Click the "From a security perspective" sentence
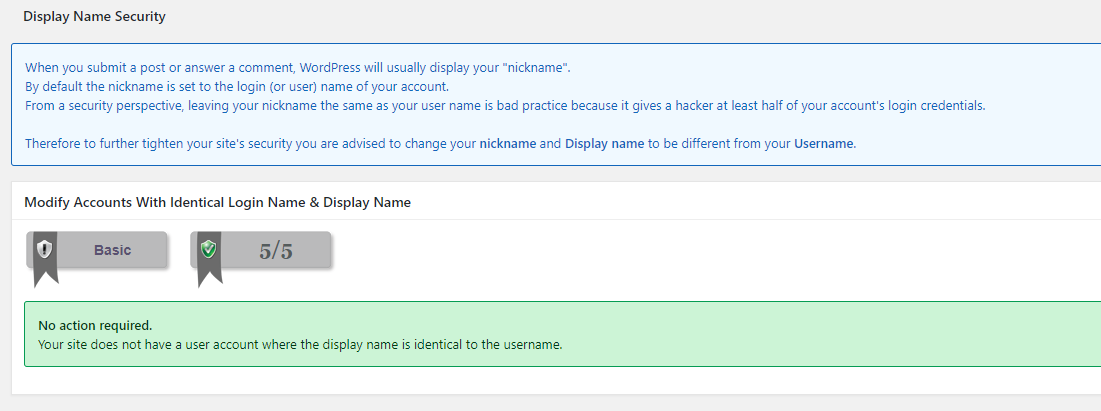Viewport: 1101px width, 411px height. (506, 106)
